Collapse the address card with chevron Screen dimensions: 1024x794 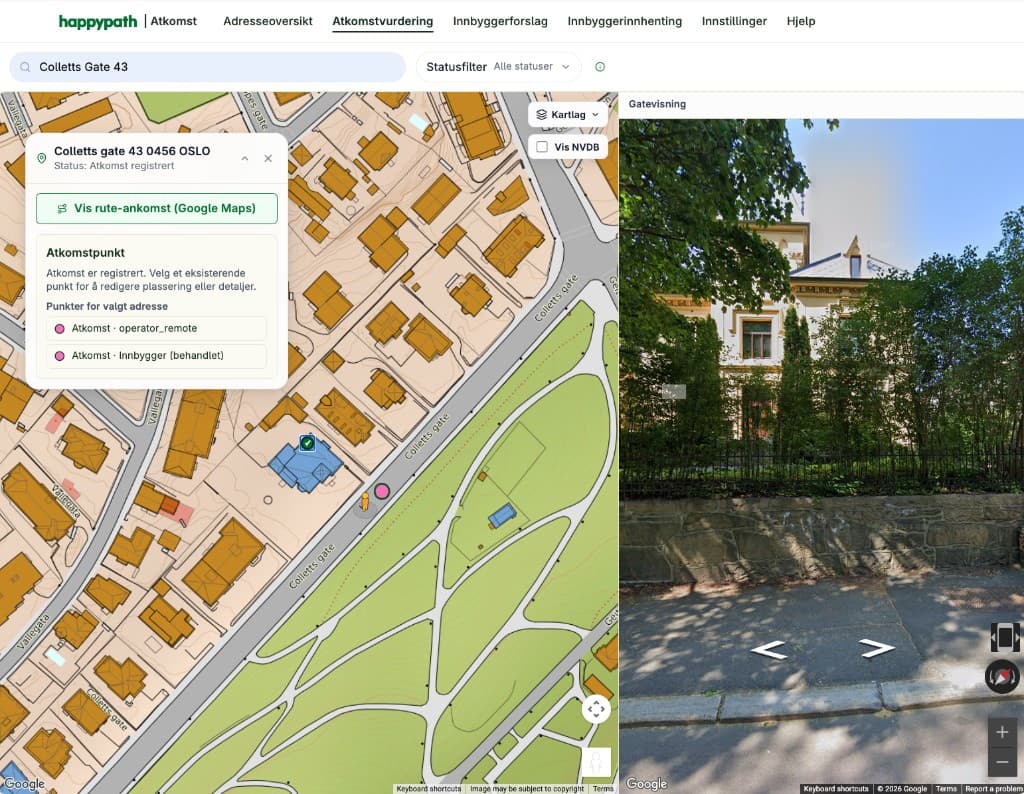point(245,158)
